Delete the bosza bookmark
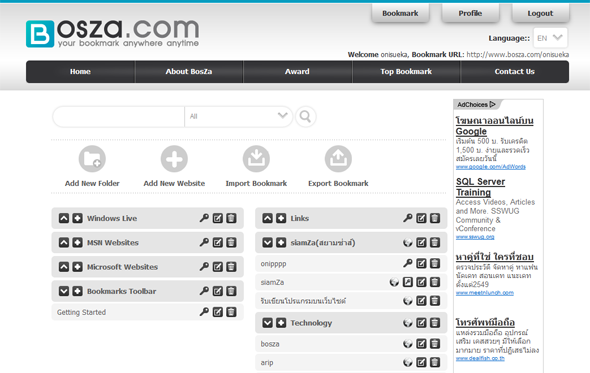Image resolution: width=590 pixels, height=373 pixels. pyautogui.click(x=435, y=344)
